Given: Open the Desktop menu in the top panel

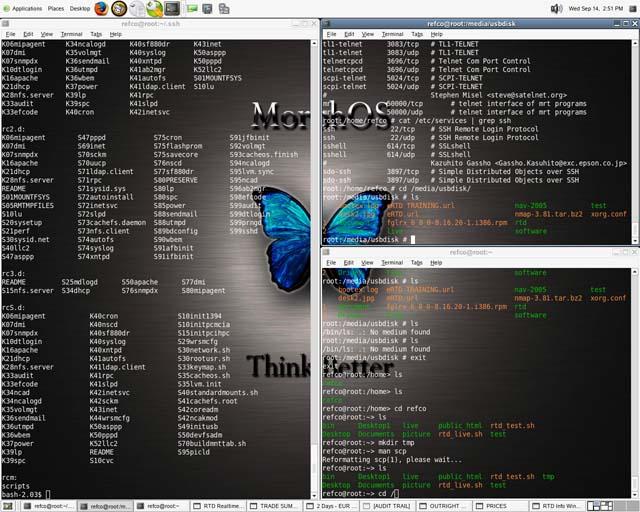Looking at the screenshot, I should pos(80,8).
